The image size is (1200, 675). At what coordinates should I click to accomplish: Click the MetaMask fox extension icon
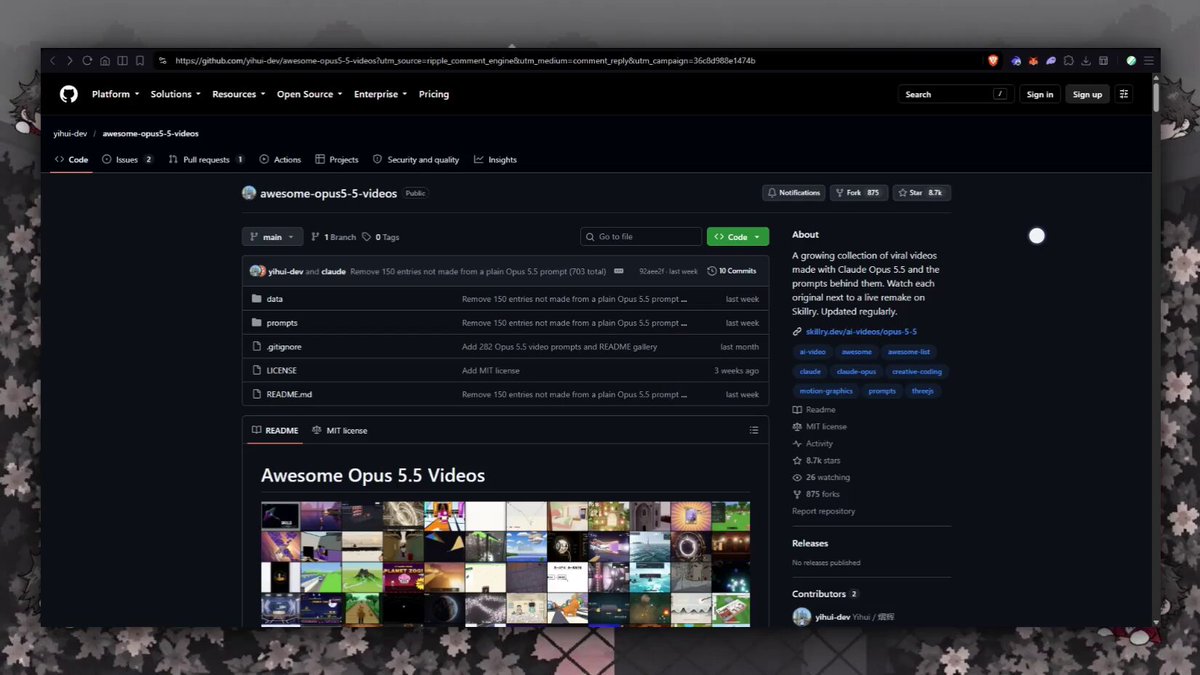1034,61
